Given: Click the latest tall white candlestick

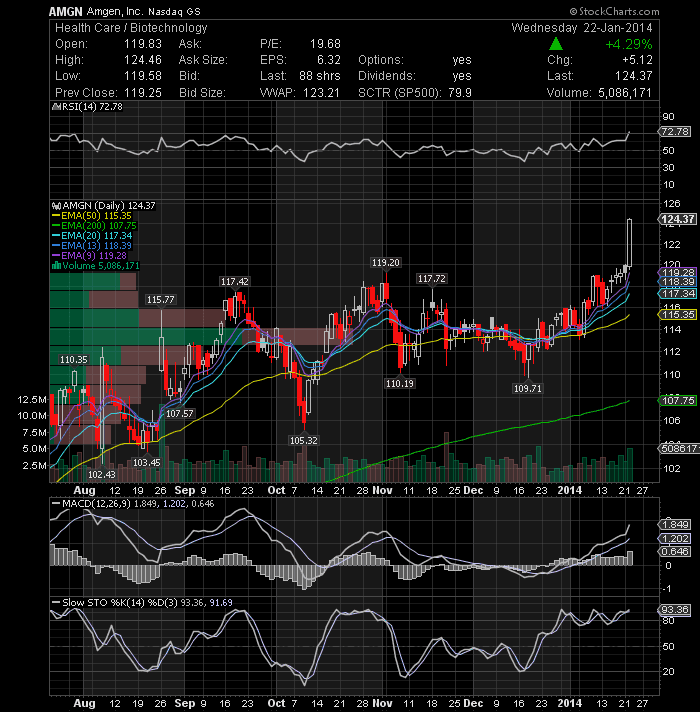Looking at the screenshot, I should click(x=630, y=242).
